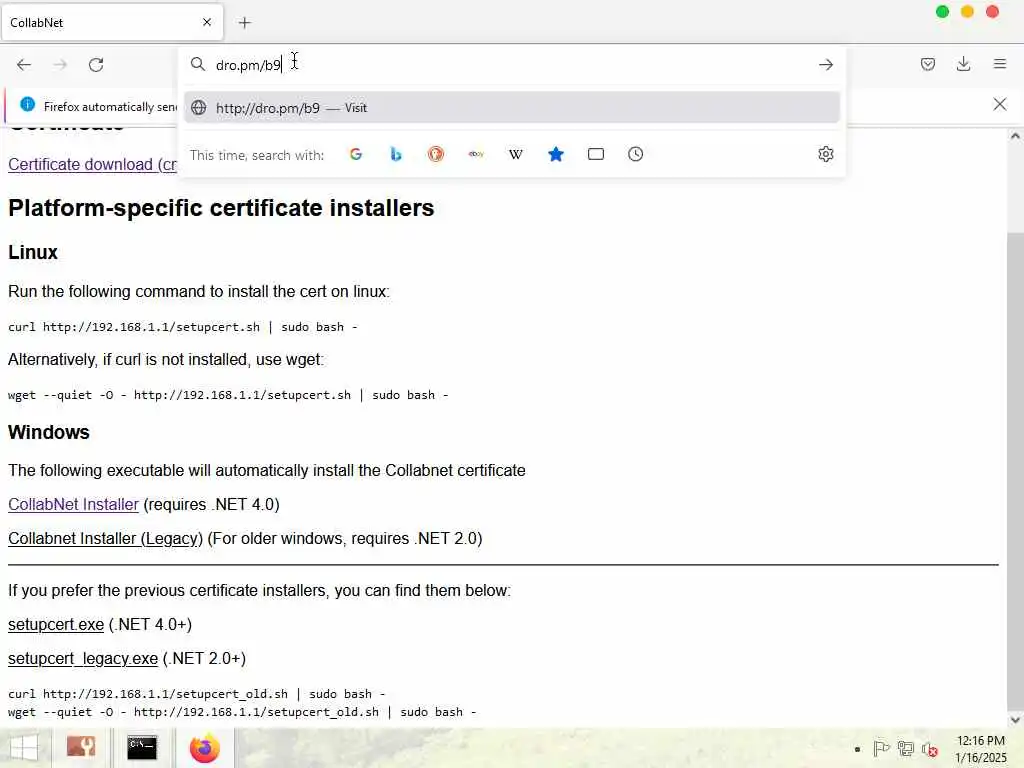Open network tray icon
Screen dimensions: 1024x768
(x=905, y=748)
